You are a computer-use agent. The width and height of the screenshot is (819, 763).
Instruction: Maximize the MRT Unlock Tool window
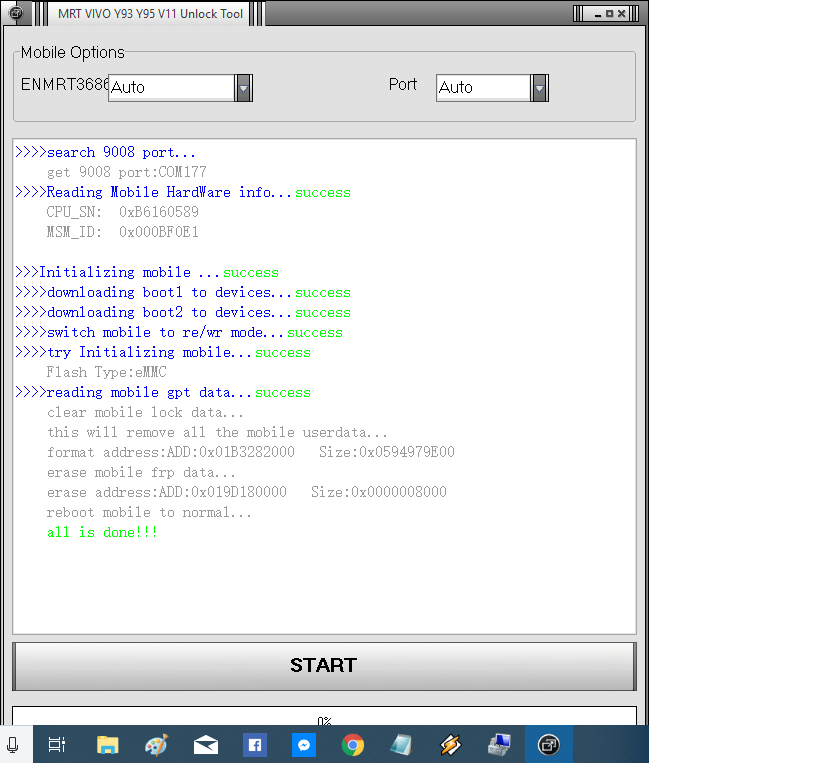click(610, 14)
